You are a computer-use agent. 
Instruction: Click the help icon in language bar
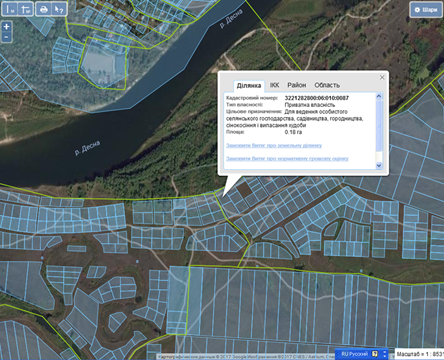tap(375, 354)
